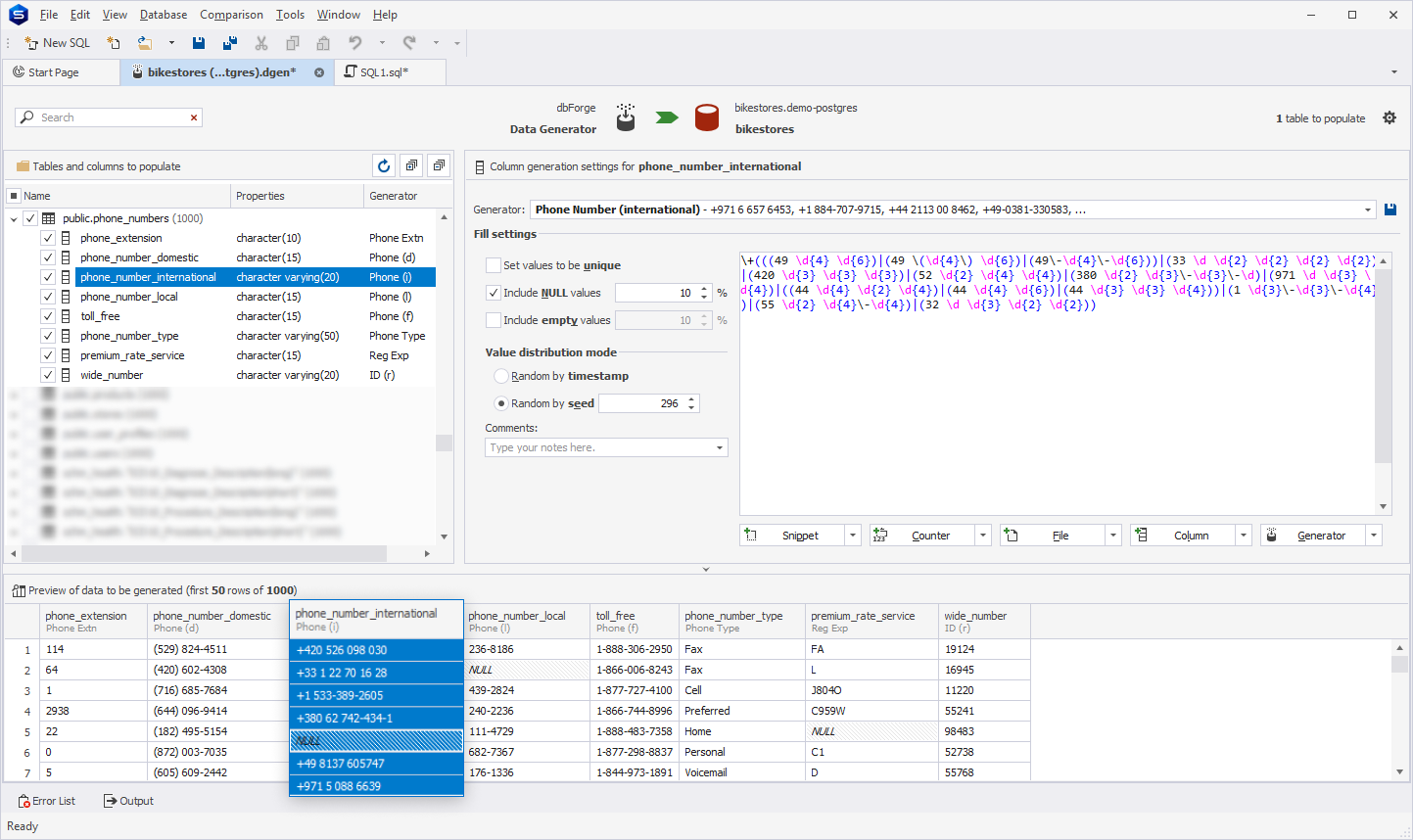Toggle the public.phone_numbers table checkbox
This screenshot has width=1413, height=840.
[30, 218]
